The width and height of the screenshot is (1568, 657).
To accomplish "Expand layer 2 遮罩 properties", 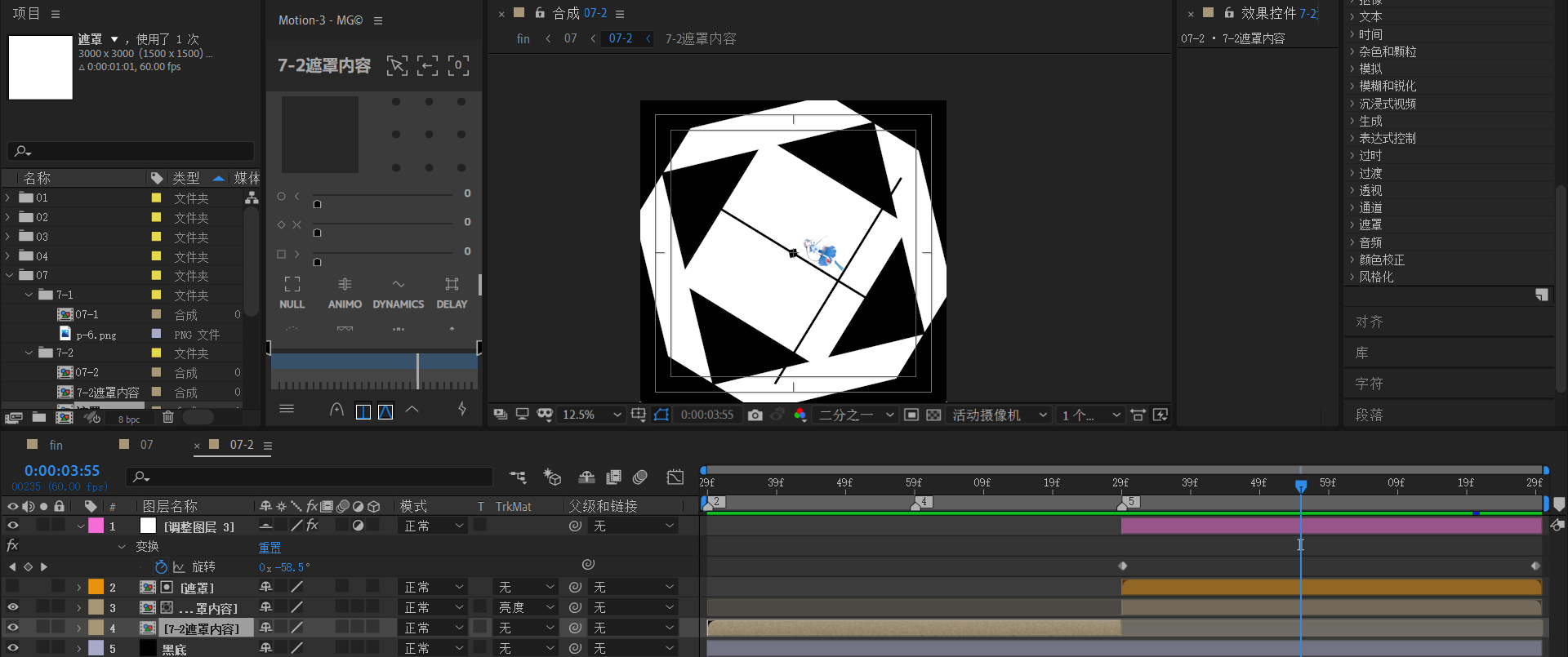I will click(x=79, y=587).
